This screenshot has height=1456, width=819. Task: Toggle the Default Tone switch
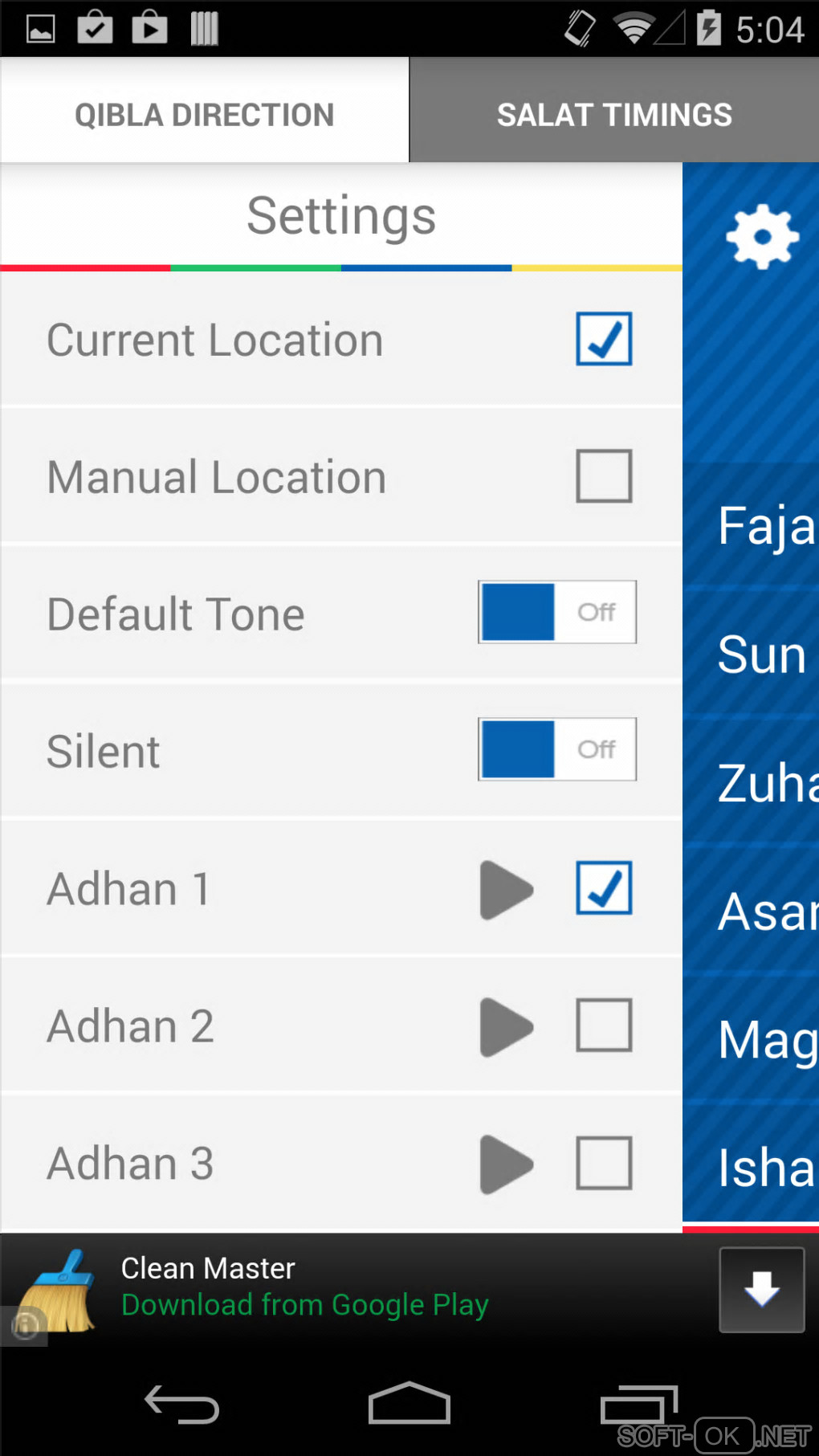(557, 612)
